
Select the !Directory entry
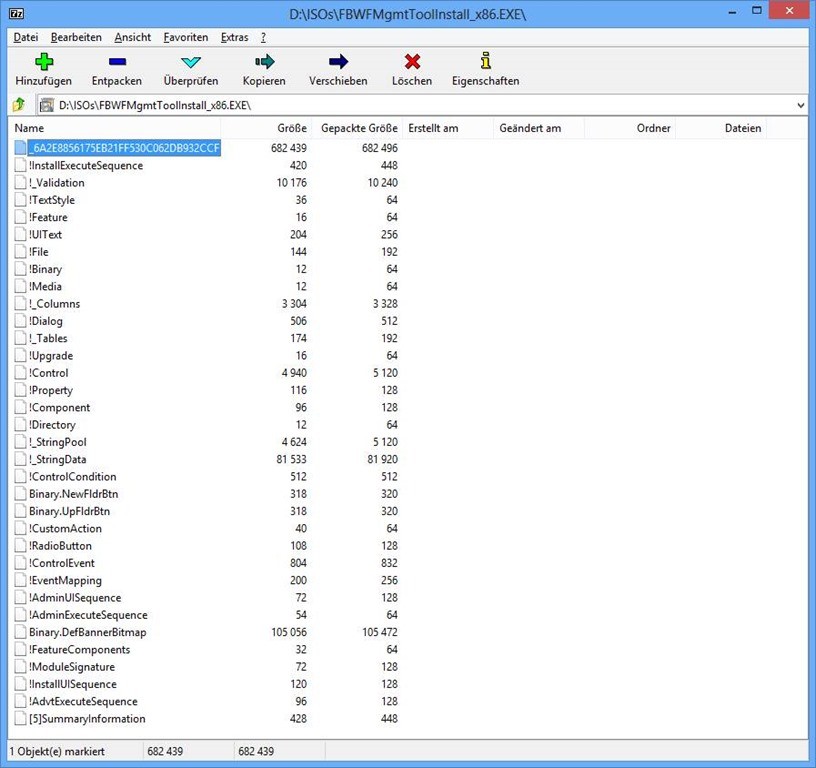coord(52,425)
